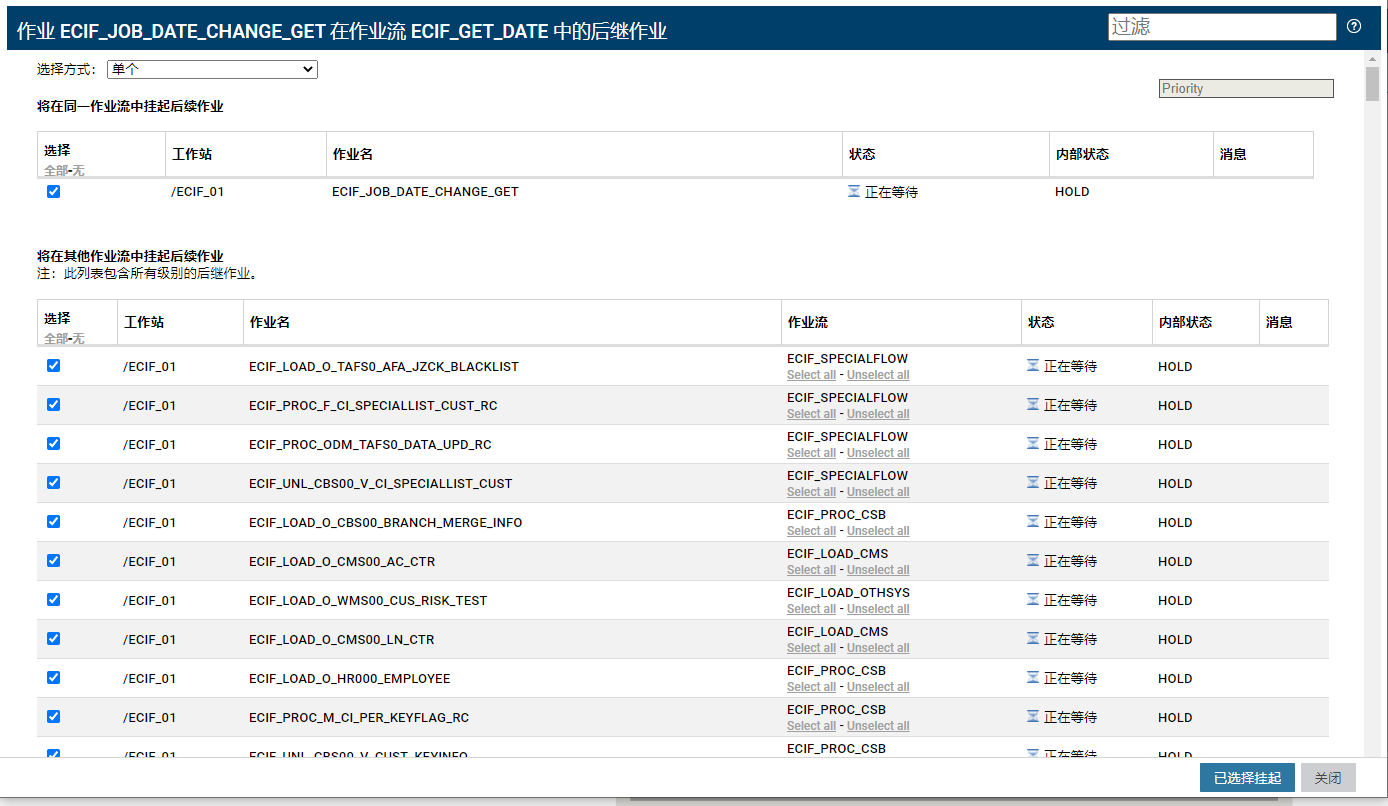Click inside the 过滤 filter input field
The width and height of the screenshot is (1388, 806).
click(1221, 26)
